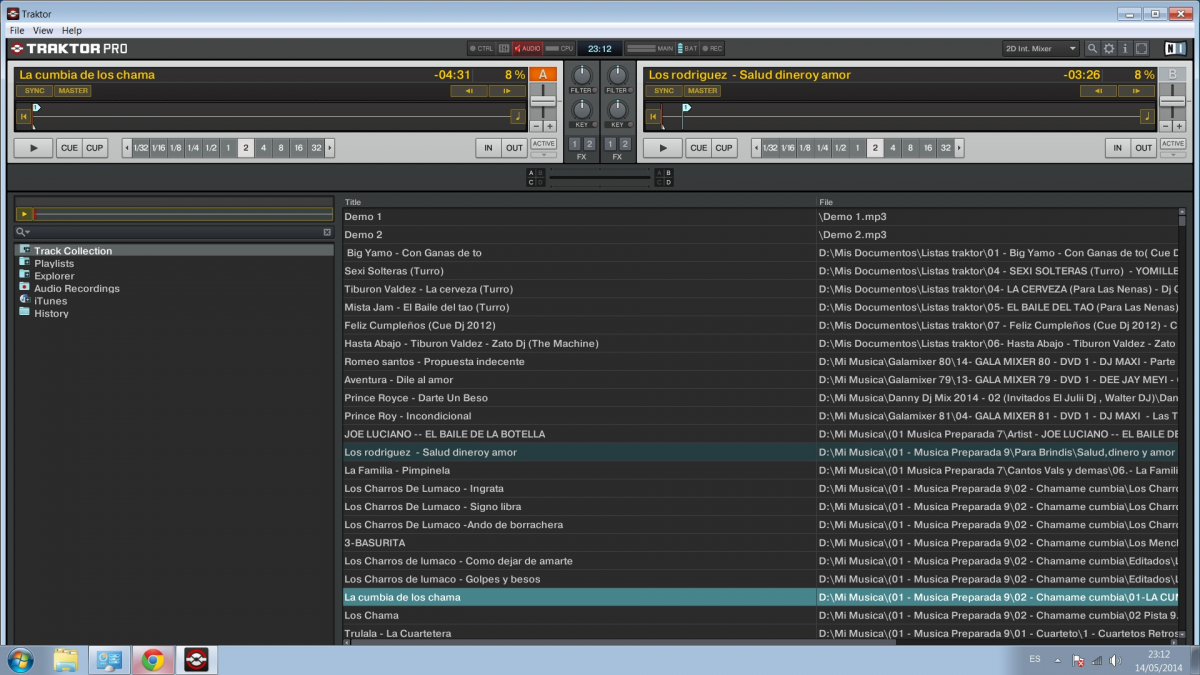Set loop OUT point on Deck B
Viewport: 1200px width, 675px height.
(1143, 148)
